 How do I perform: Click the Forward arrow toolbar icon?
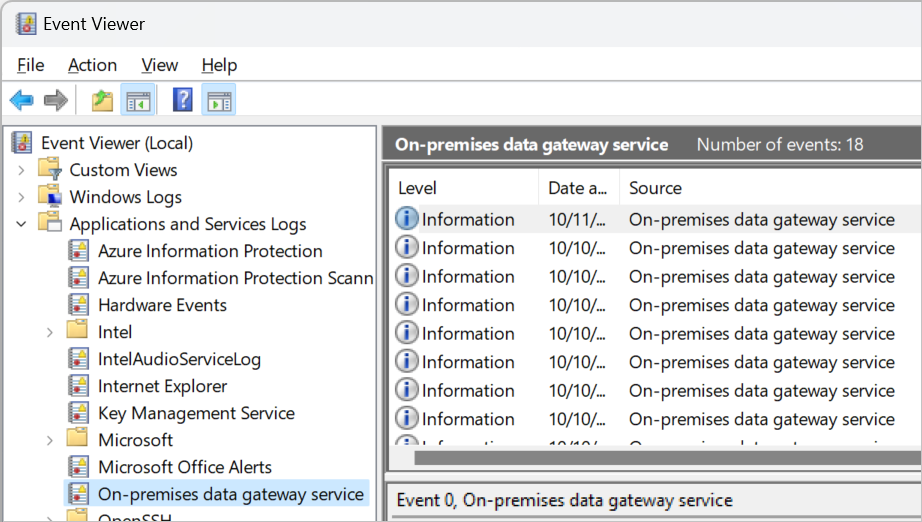click(x=56, y=100)
